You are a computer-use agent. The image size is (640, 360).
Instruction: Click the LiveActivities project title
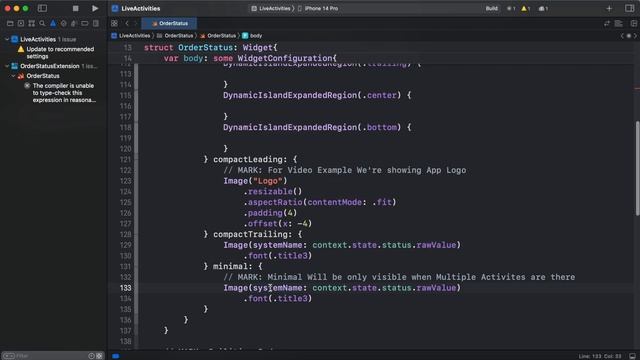(140, 8)
